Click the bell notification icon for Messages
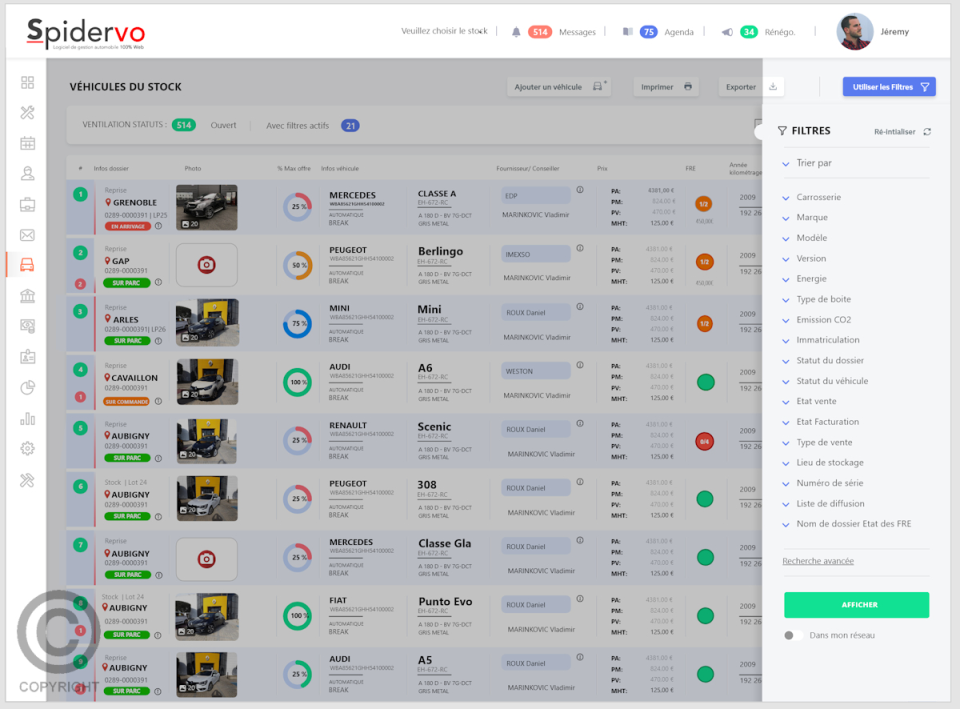The image size is (960, 709). [516, 32]
